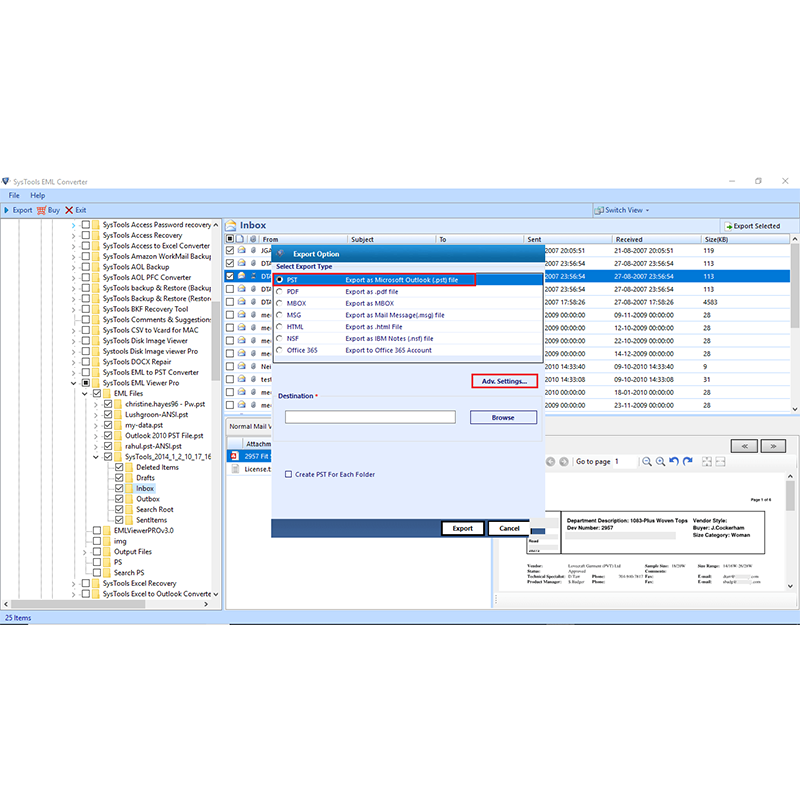Viewport: 800px width, 800px height.
Task: Select the PDF export type radio button
Action: tap(279, 291)
